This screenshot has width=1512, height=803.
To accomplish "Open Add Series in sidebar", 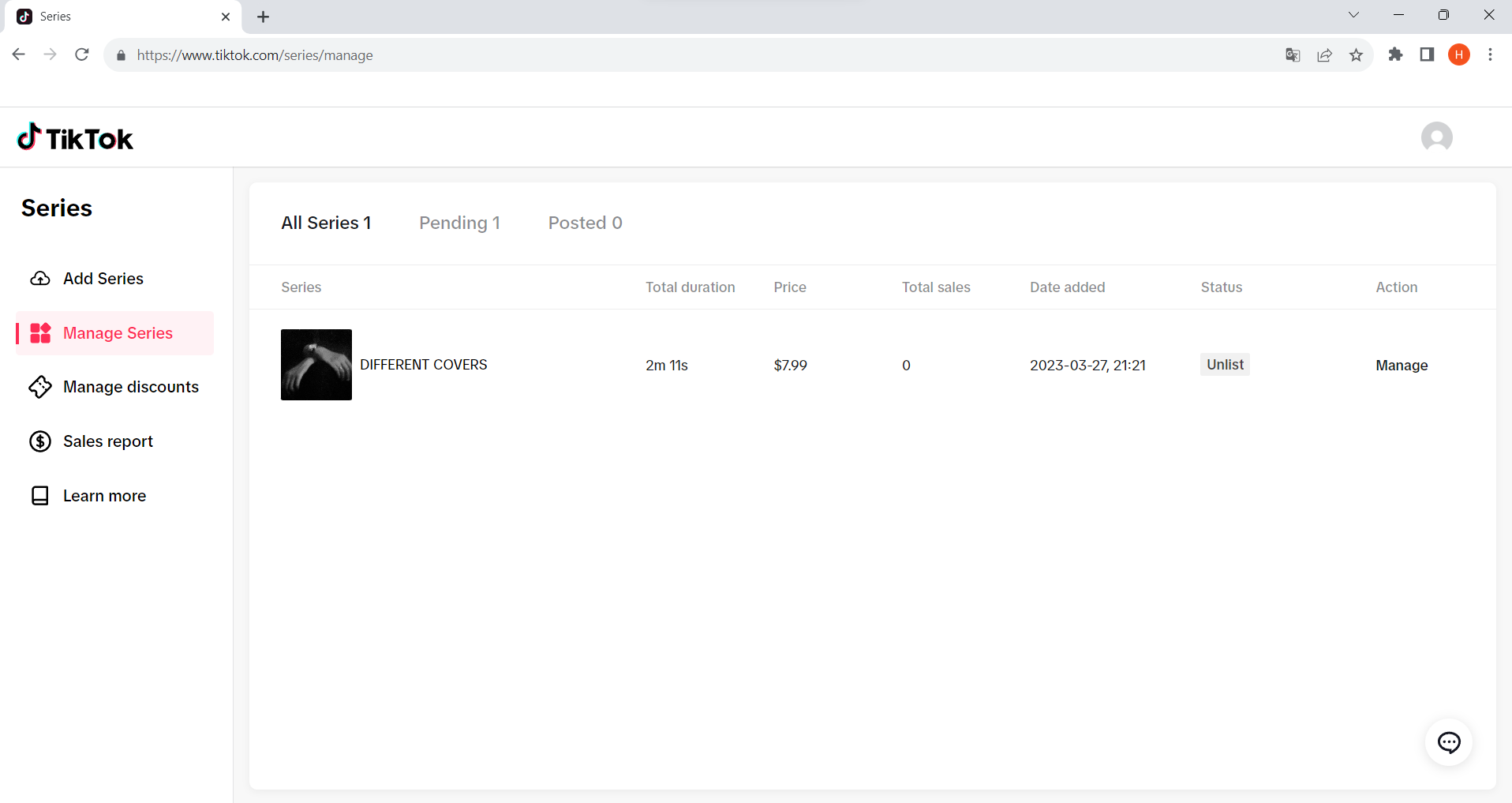I will 115,279.
